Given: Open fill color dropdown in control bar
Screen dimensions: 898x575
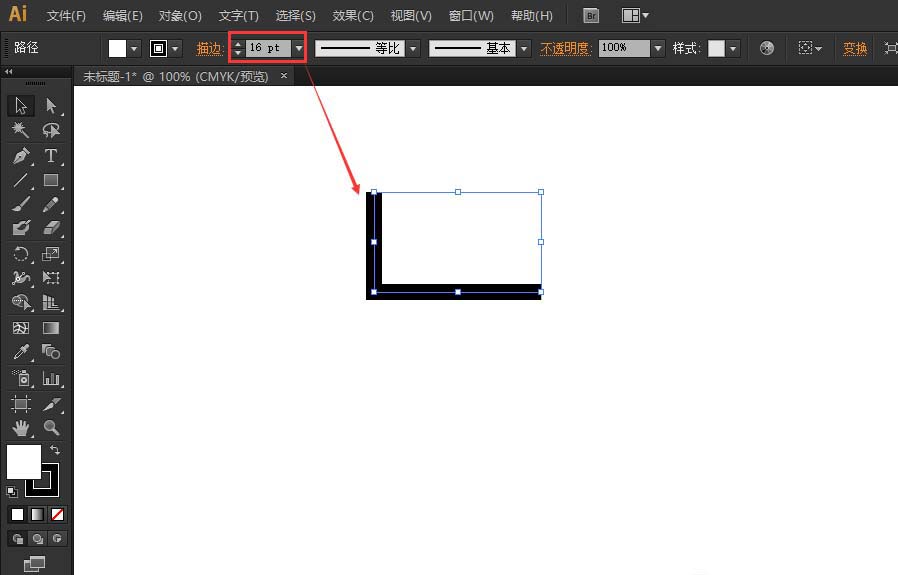Looking at the screenshot, I should pyautogui.click(x=133, y=49).
